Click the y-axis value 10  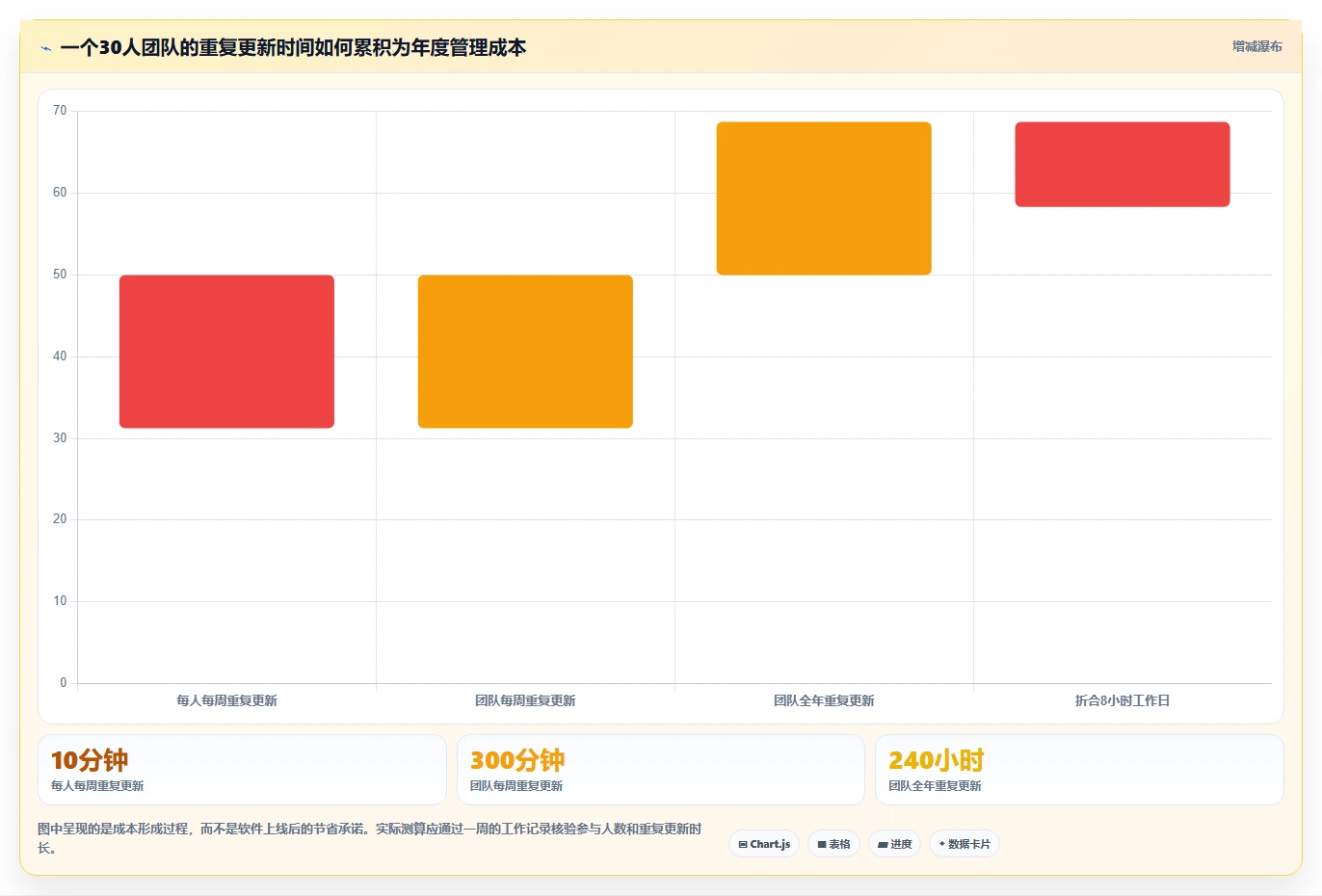click(x=60, y=601)
